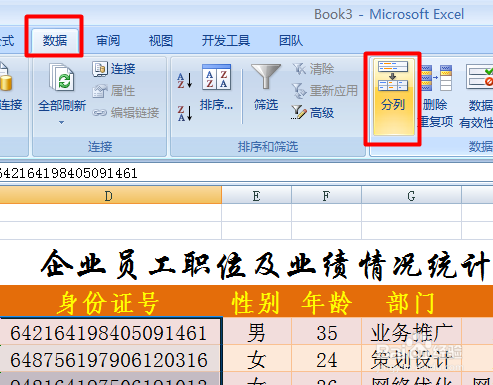Click the age cell 35
The image size is (493, 385).
click(326, 332)
